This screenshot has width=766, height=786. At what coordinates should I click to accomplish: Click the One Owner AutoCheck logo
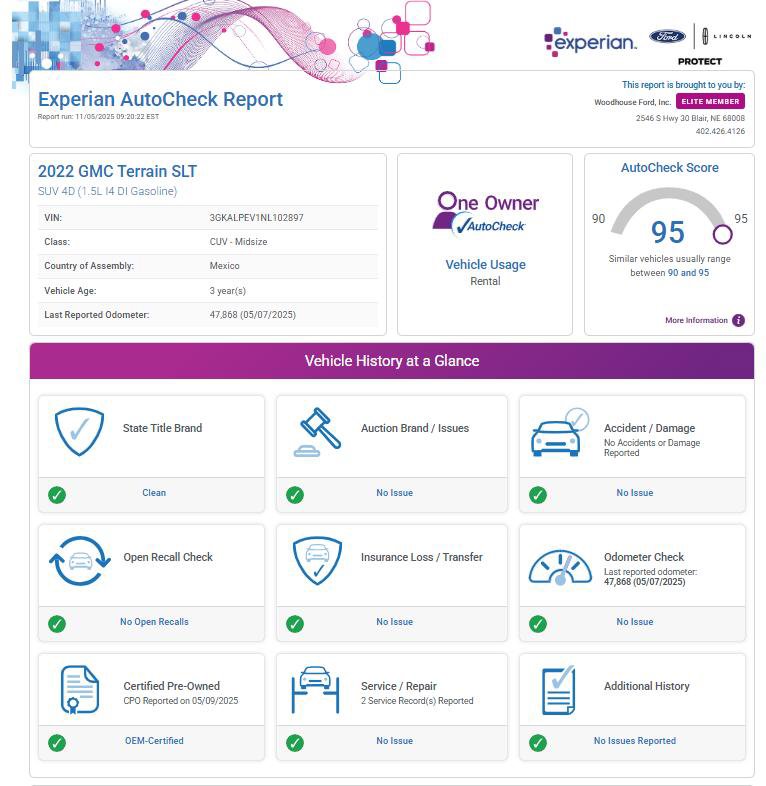pyautogui.click(x=485, y=213)
